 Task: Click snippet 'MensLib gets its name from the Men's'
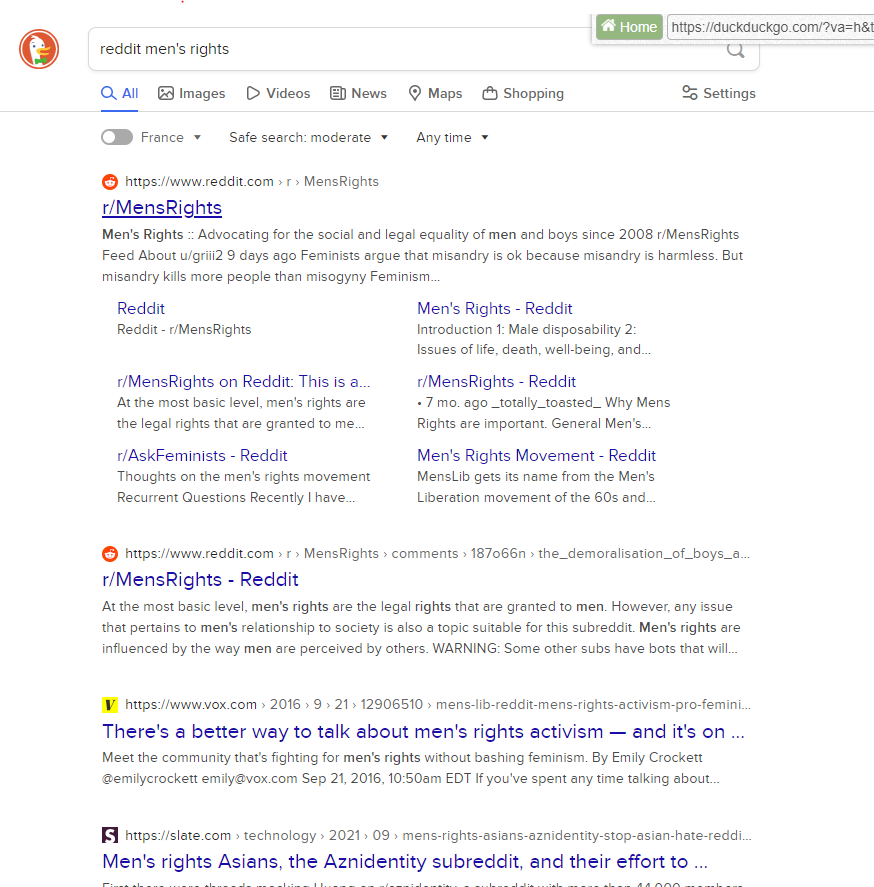point(536,476)
